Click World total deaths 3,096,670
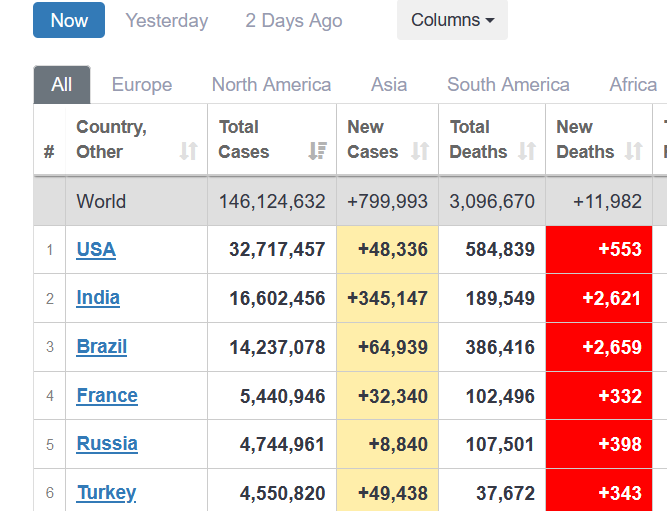Image resolution: width=667 pixels, height=511 pixels. tap(492, 201)
